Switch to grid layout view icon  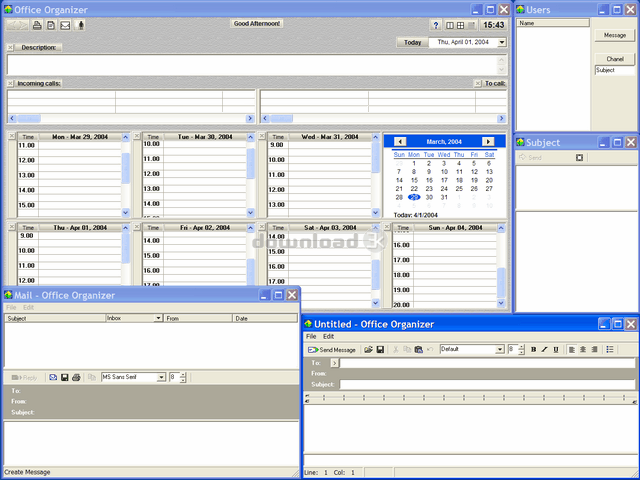pyautogui.click(x=460, y=25)
